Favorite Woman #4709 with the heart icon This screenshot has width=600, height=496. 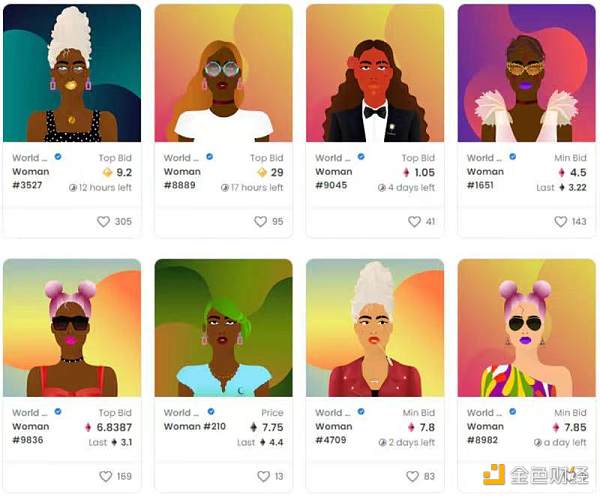412,476
